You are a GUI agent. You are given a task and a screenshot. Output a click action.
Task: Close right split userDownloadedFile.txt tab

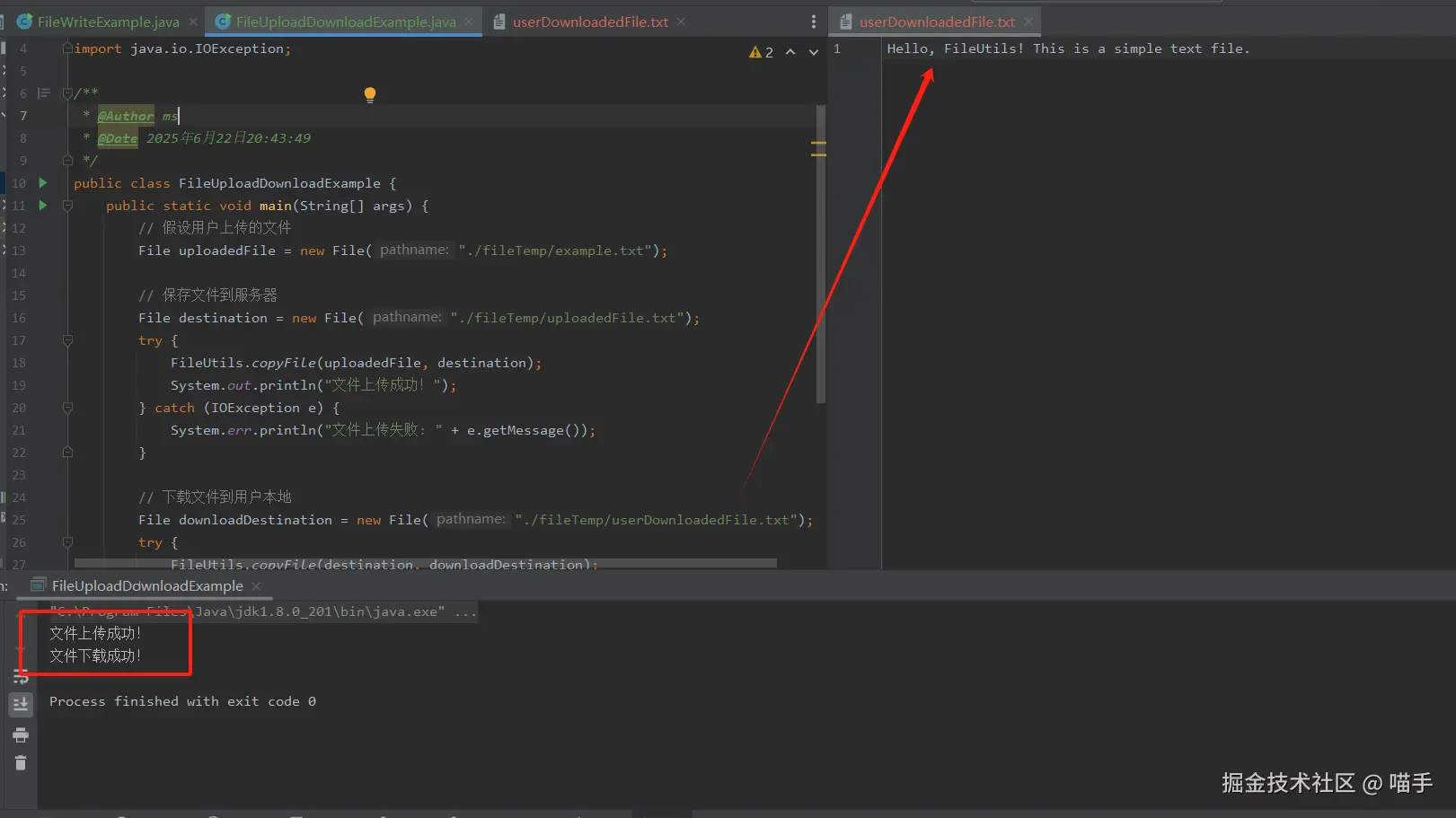pyautogui.click(x=1028, y=22)
